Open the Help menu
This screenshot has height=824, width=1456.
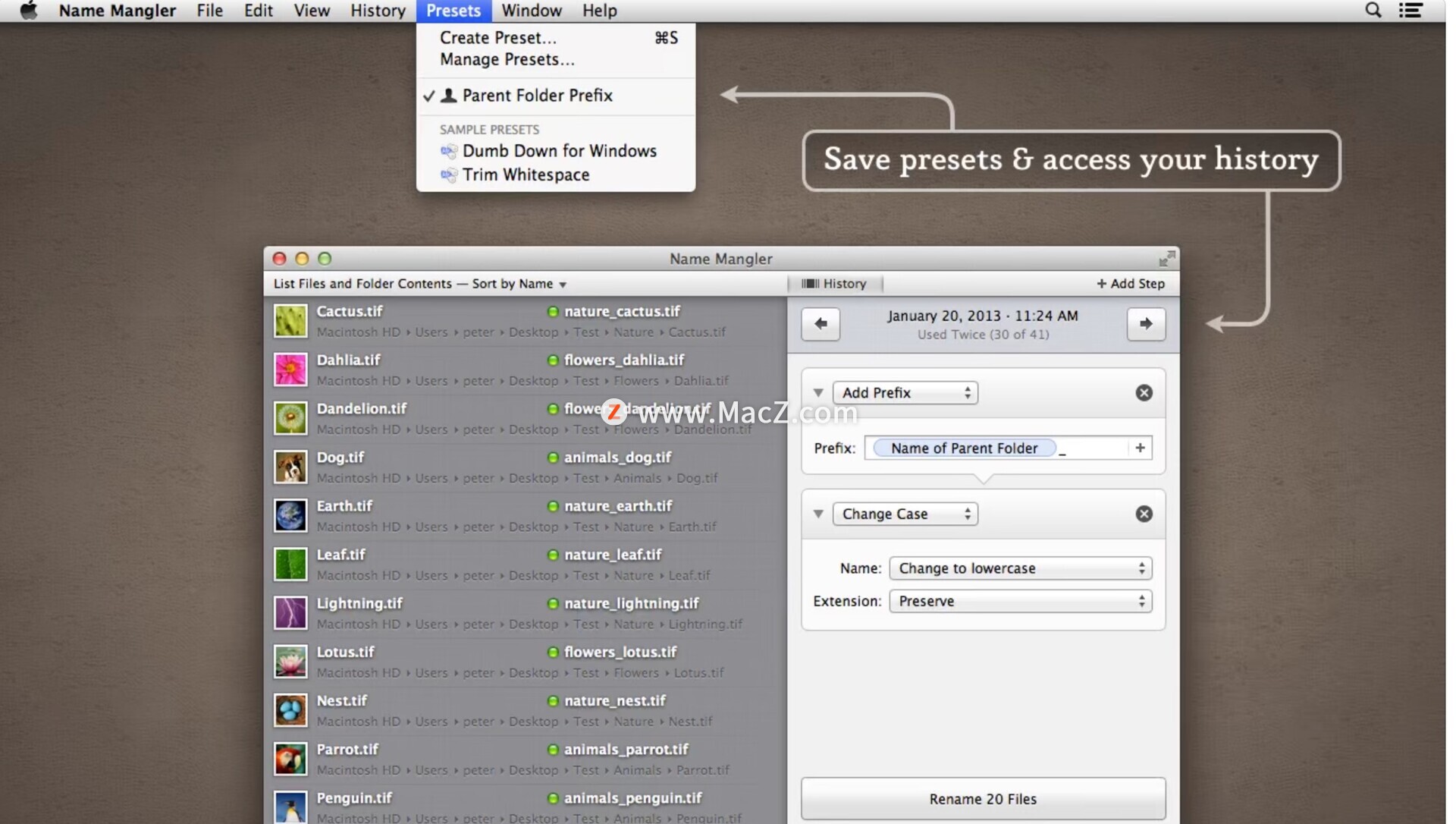pos(599,11)
